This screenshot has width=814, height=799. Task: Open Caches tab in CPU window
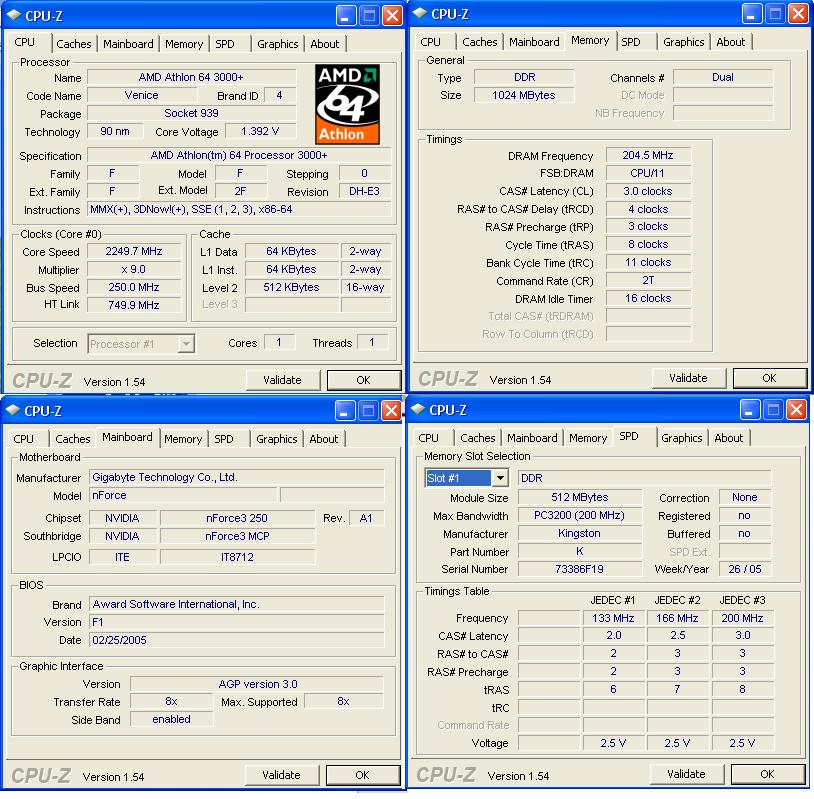tap(73, 44)
